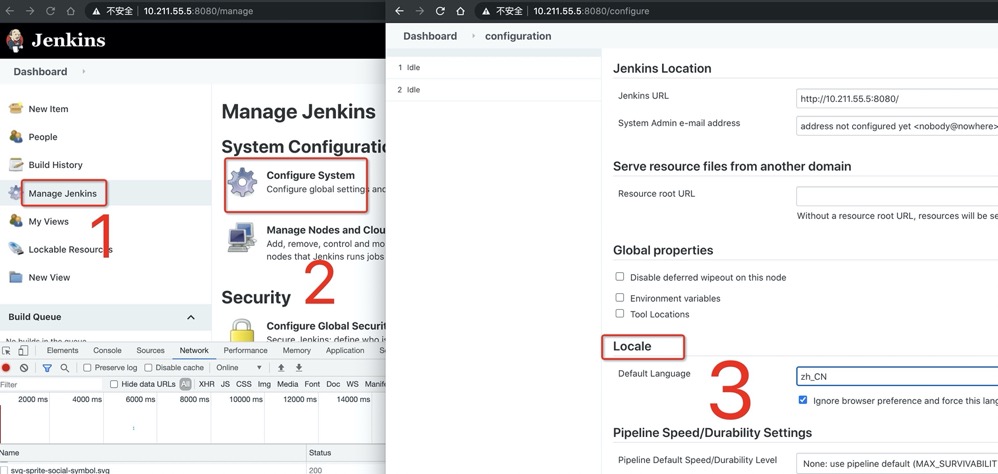Toggle the network filter funnel icon
The height and width of the screenshot is (474, 998).
point(46,368)
